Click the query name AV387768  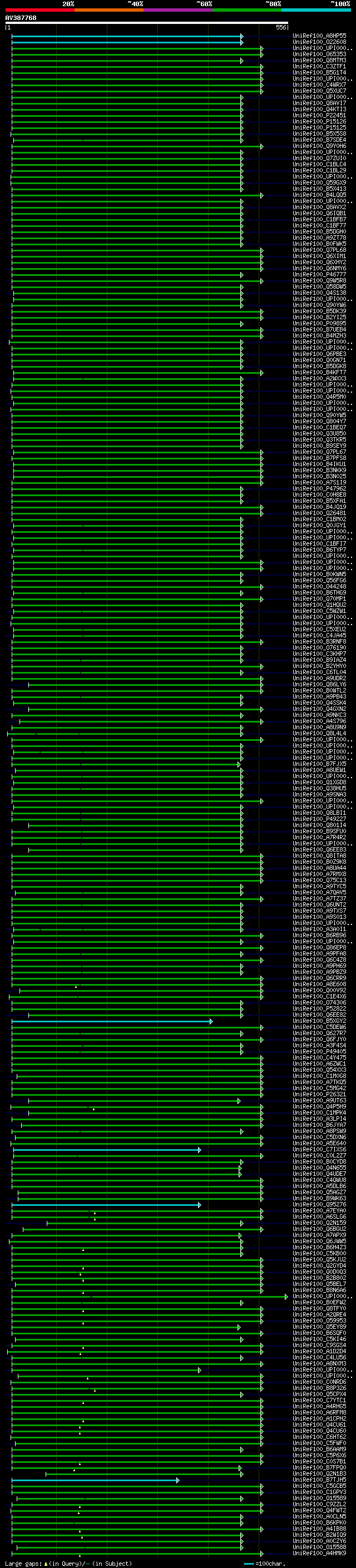(x=21, y=18)
